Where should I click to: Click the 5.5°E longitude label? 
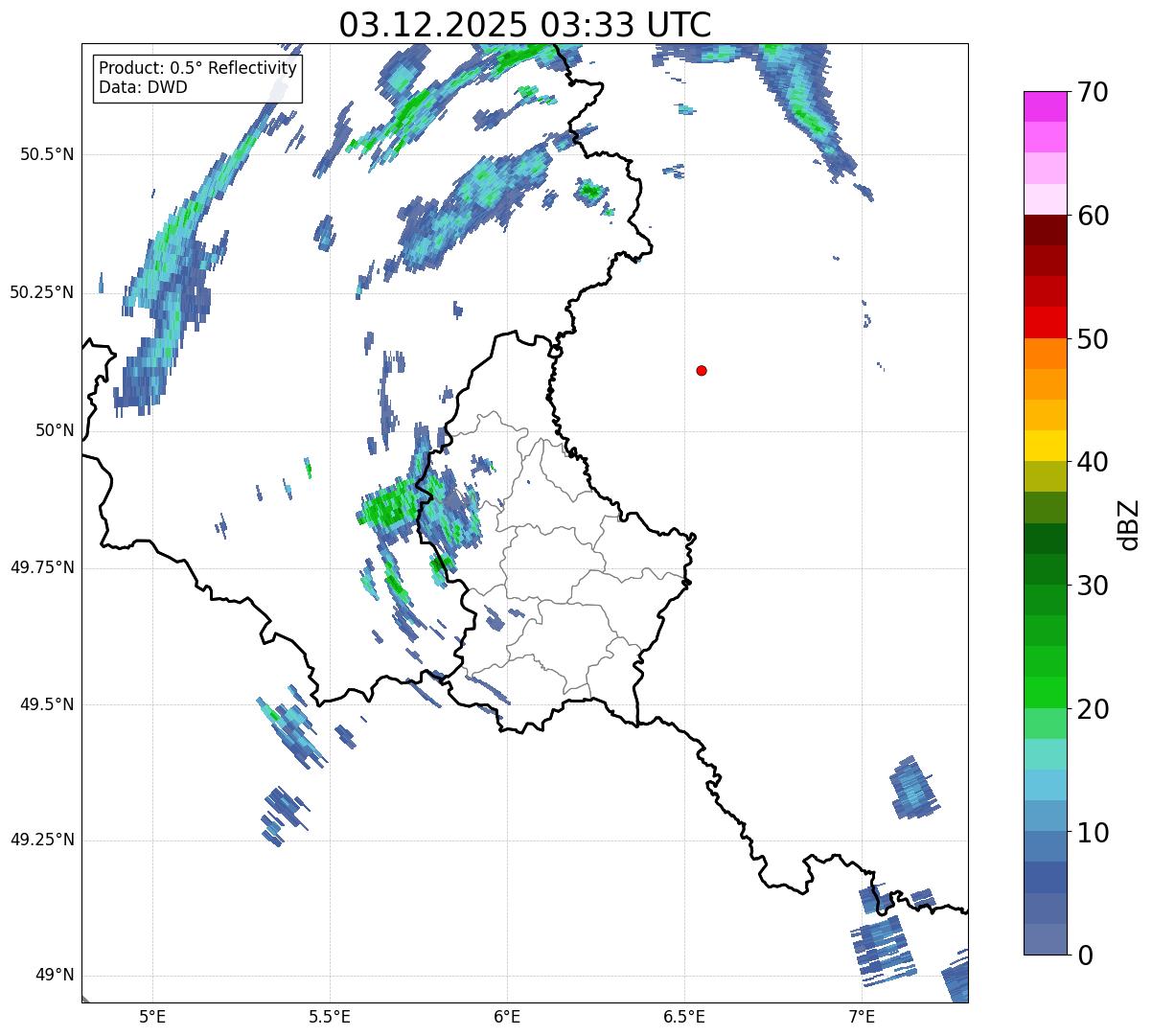330,1016
